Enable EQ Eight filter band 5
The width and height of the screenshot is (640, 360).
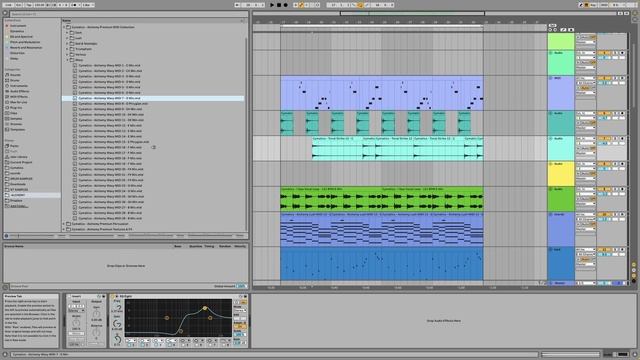pos(183,345)
